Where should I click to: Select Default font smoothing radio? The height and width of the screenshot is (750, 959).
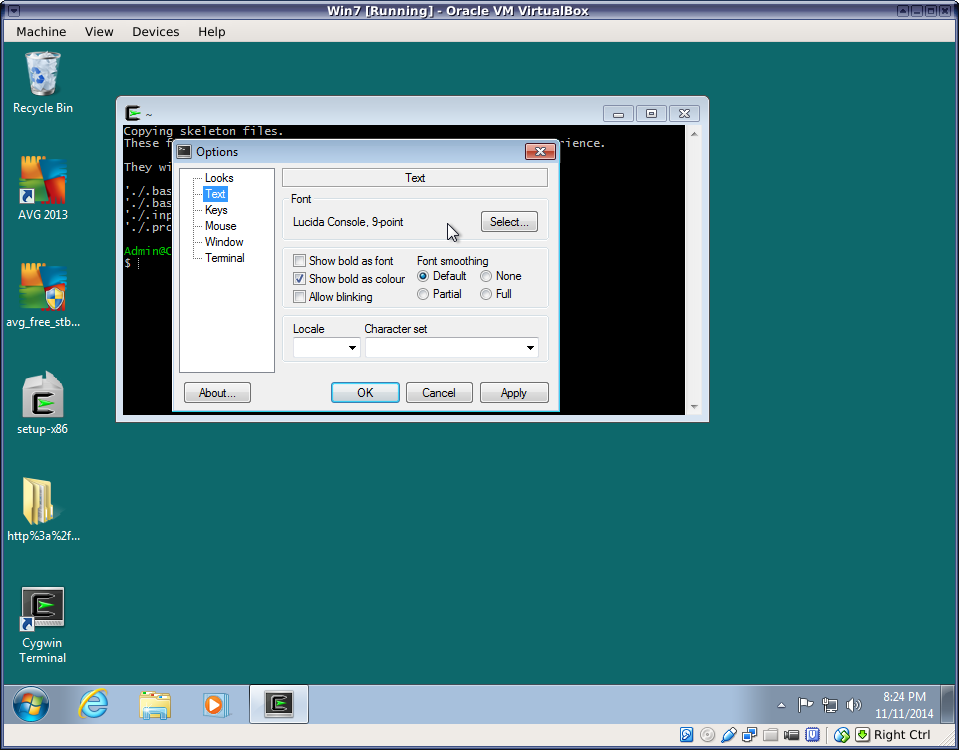point(423,277)
